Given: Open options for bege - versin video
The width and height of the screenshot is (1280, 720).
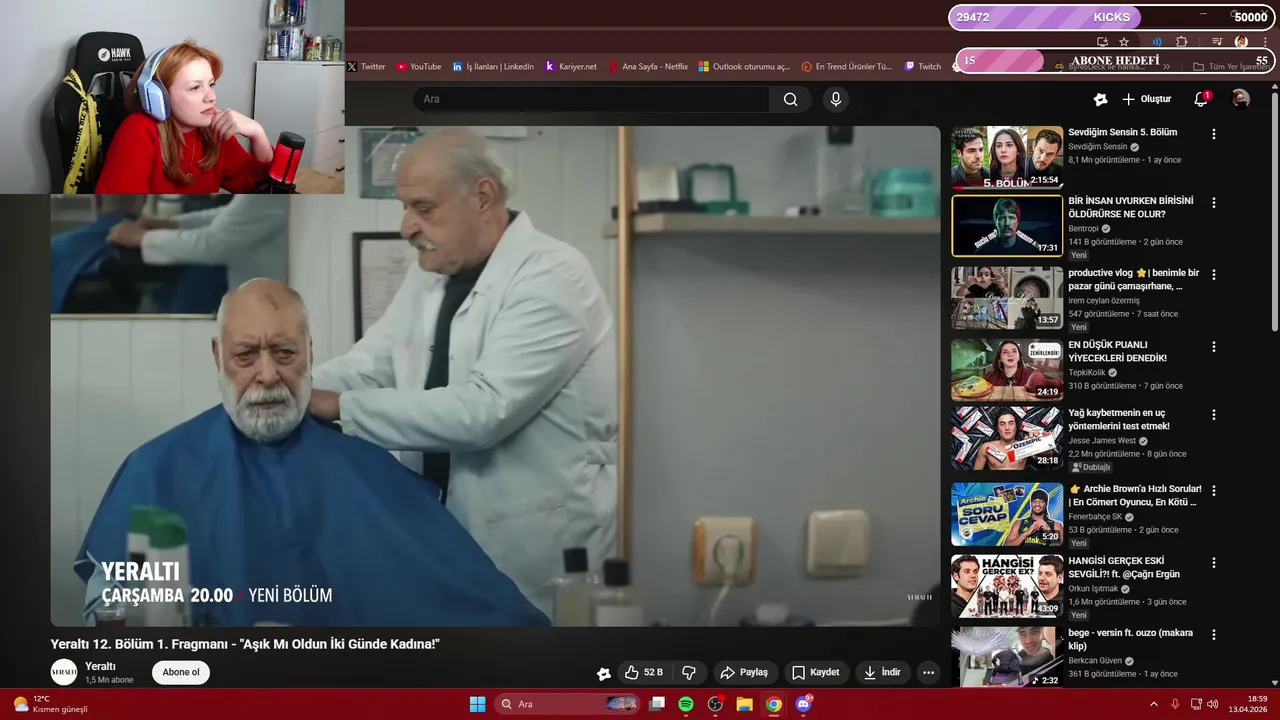Looking at the screenshot, I should 1214,635.
